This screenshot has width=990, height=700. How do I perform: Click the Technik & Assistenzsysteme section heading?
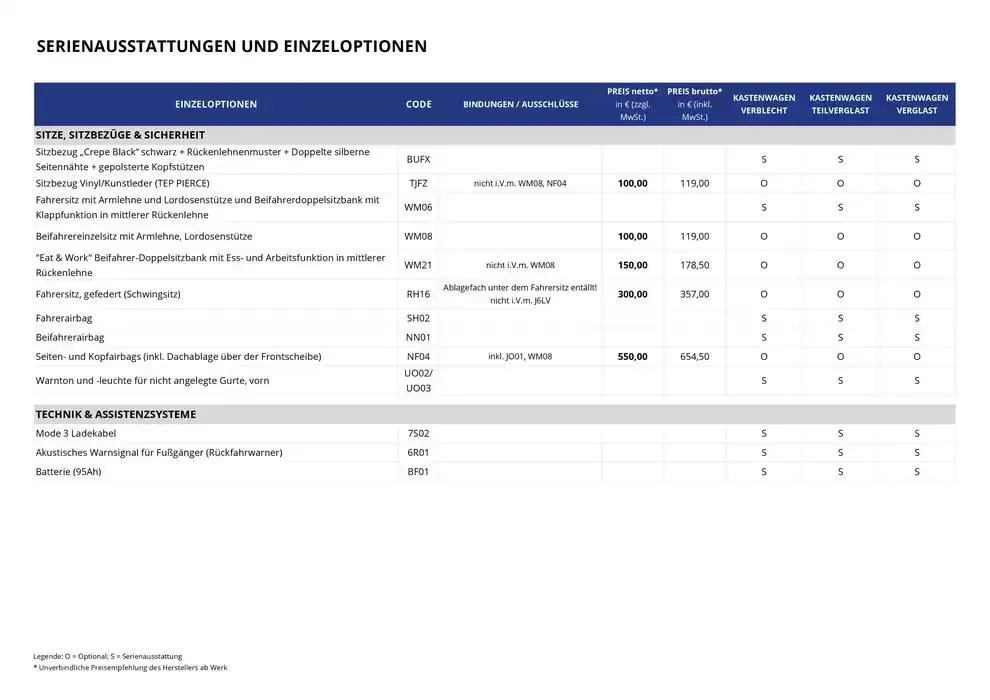(x=115, y=414)
